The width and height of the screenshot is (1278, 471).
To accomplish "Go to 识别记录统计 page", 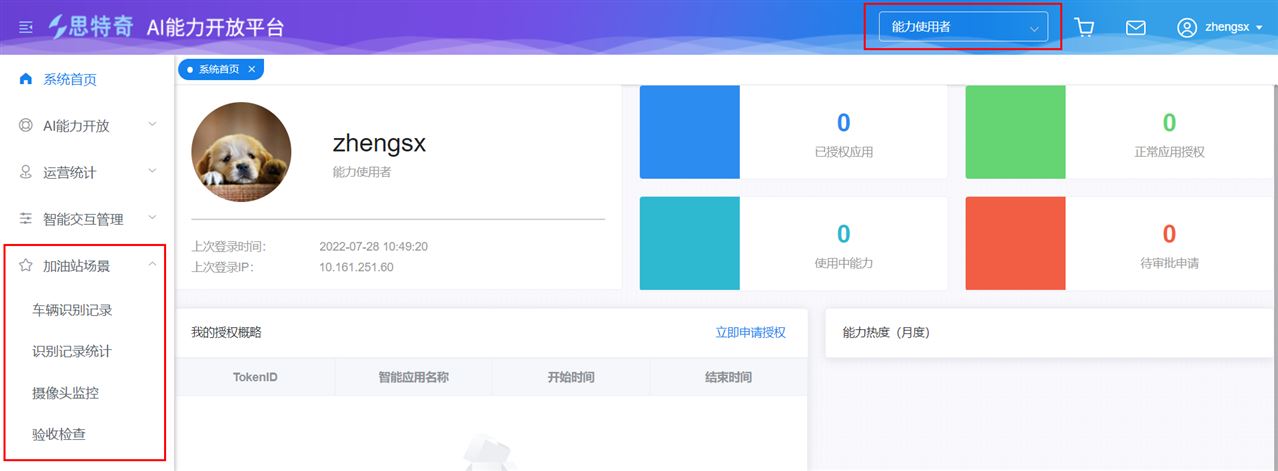I will point(72,352).
